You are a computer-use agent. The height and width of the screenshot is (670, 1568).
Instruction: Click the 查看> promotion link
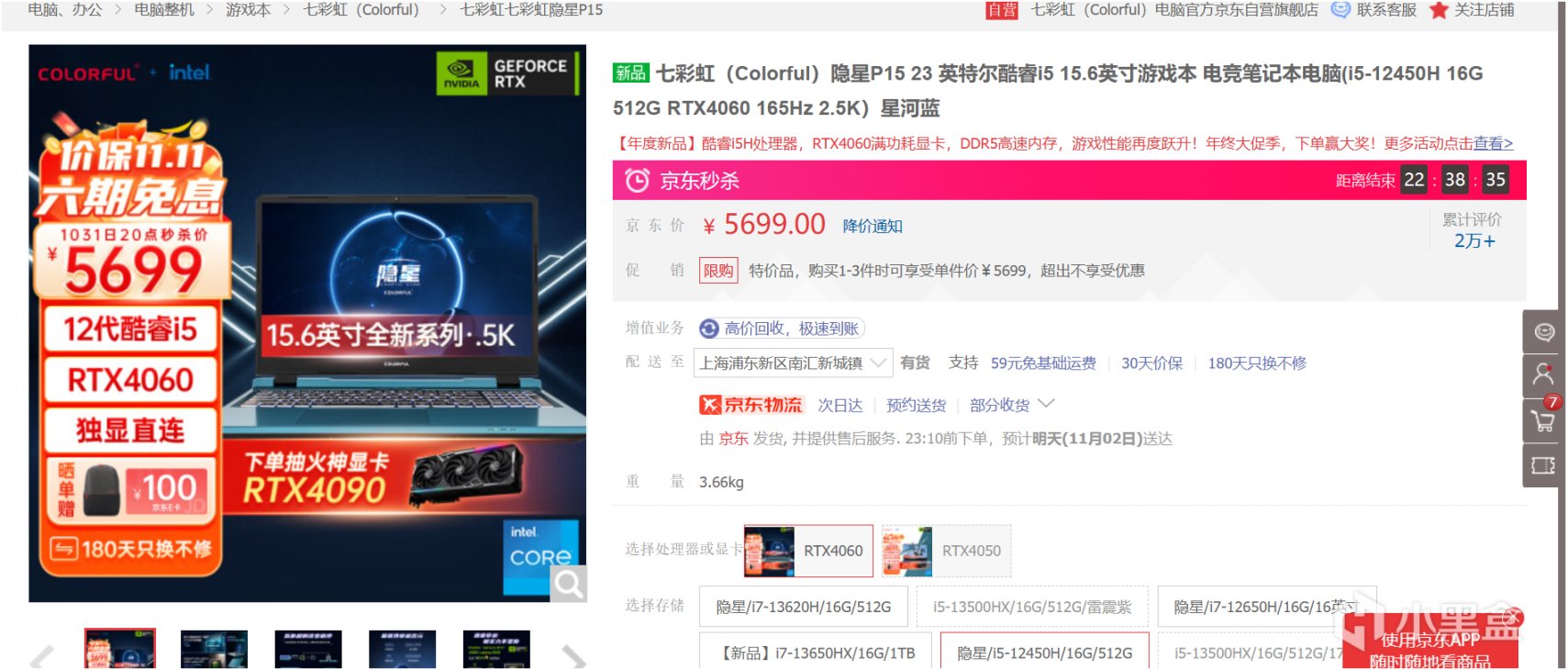(x=1493, y=143)
